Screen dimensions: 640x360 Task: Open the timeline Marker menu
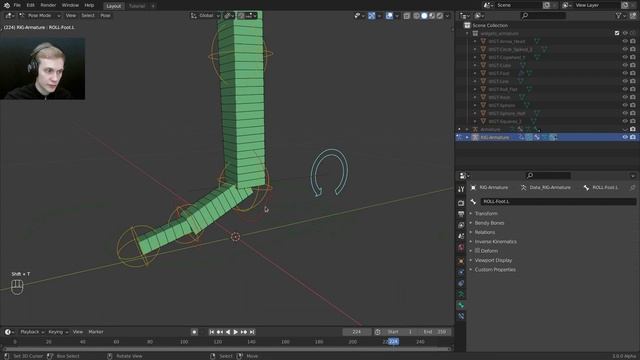click(96, 332)
